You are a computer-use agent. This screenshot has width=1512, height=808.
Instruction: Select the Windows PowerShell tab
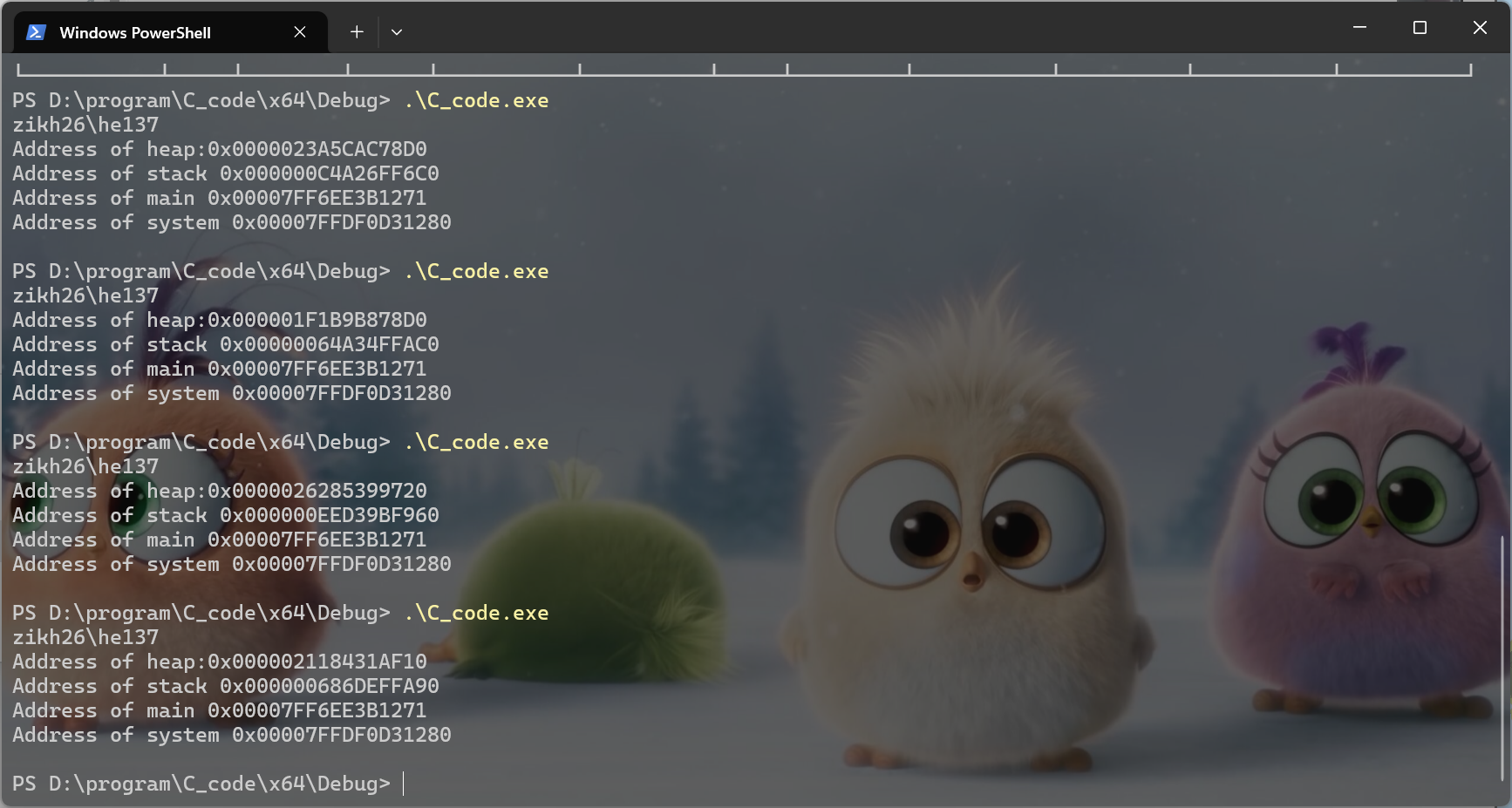click(171, 32)
